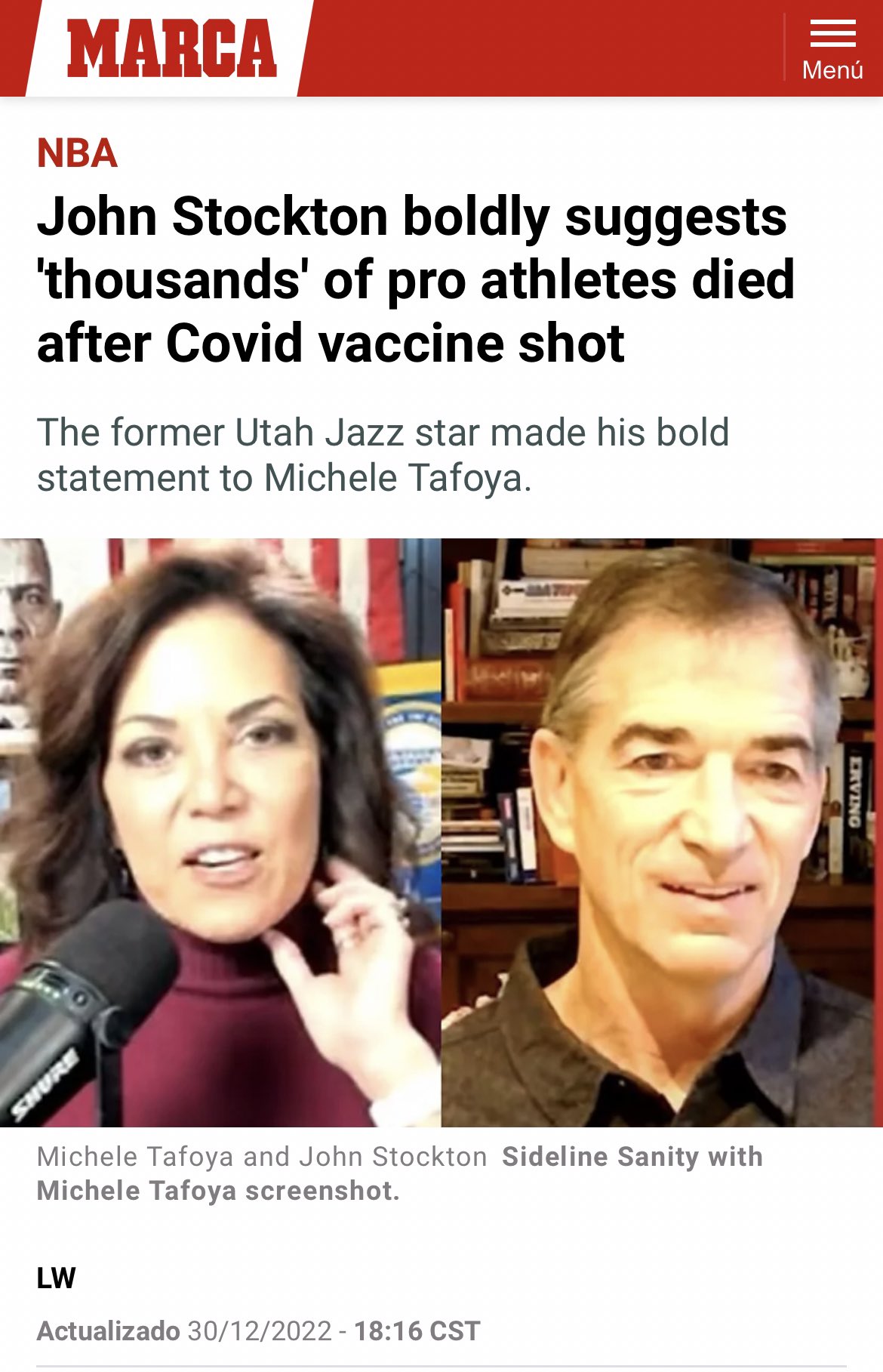Tap the 18:16 CST timestamp
Image resolution: width=883 pixels, height=1372 pixels.
point(417,1331)
